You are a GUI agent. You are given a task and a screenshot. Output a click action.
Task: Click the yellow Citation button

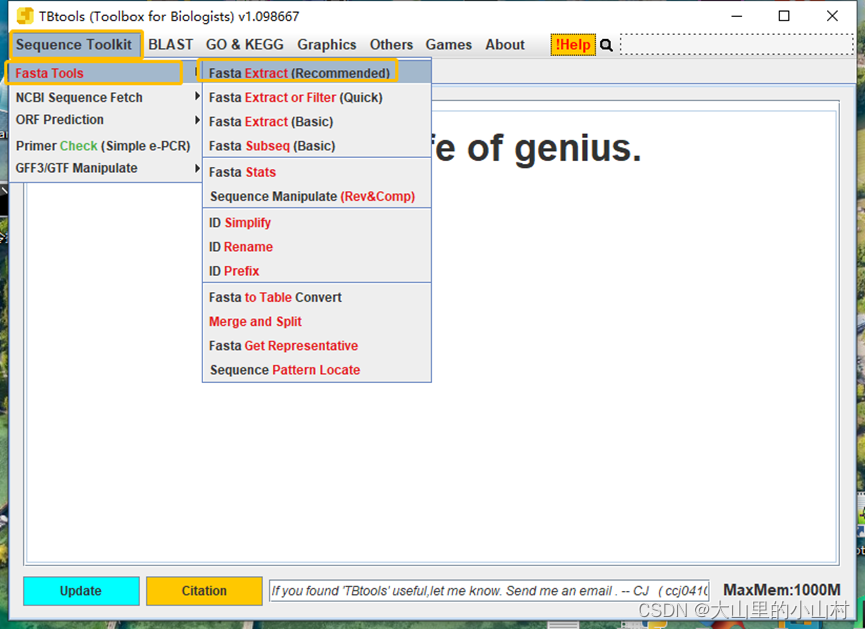[204, 591]
